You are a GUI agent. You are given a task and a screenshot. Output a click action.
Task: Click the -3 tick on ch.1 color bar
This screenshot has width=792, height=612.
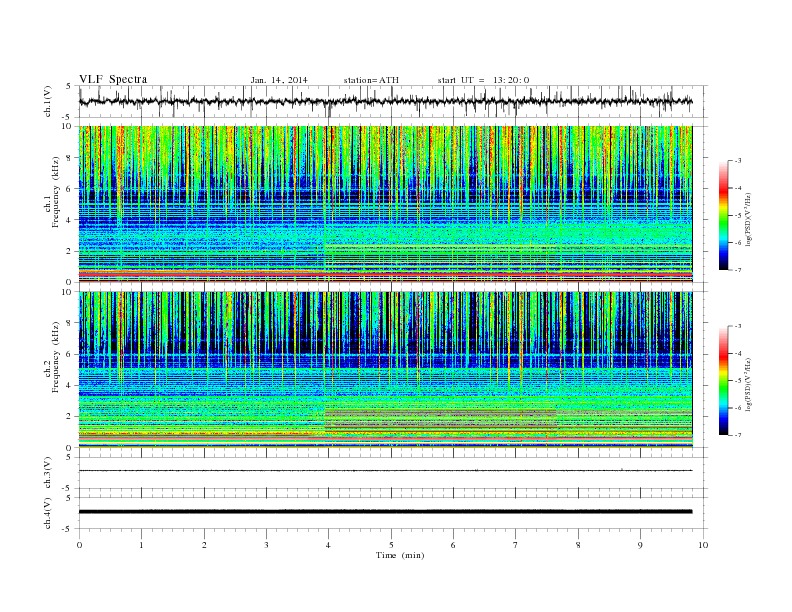(738, 161)
